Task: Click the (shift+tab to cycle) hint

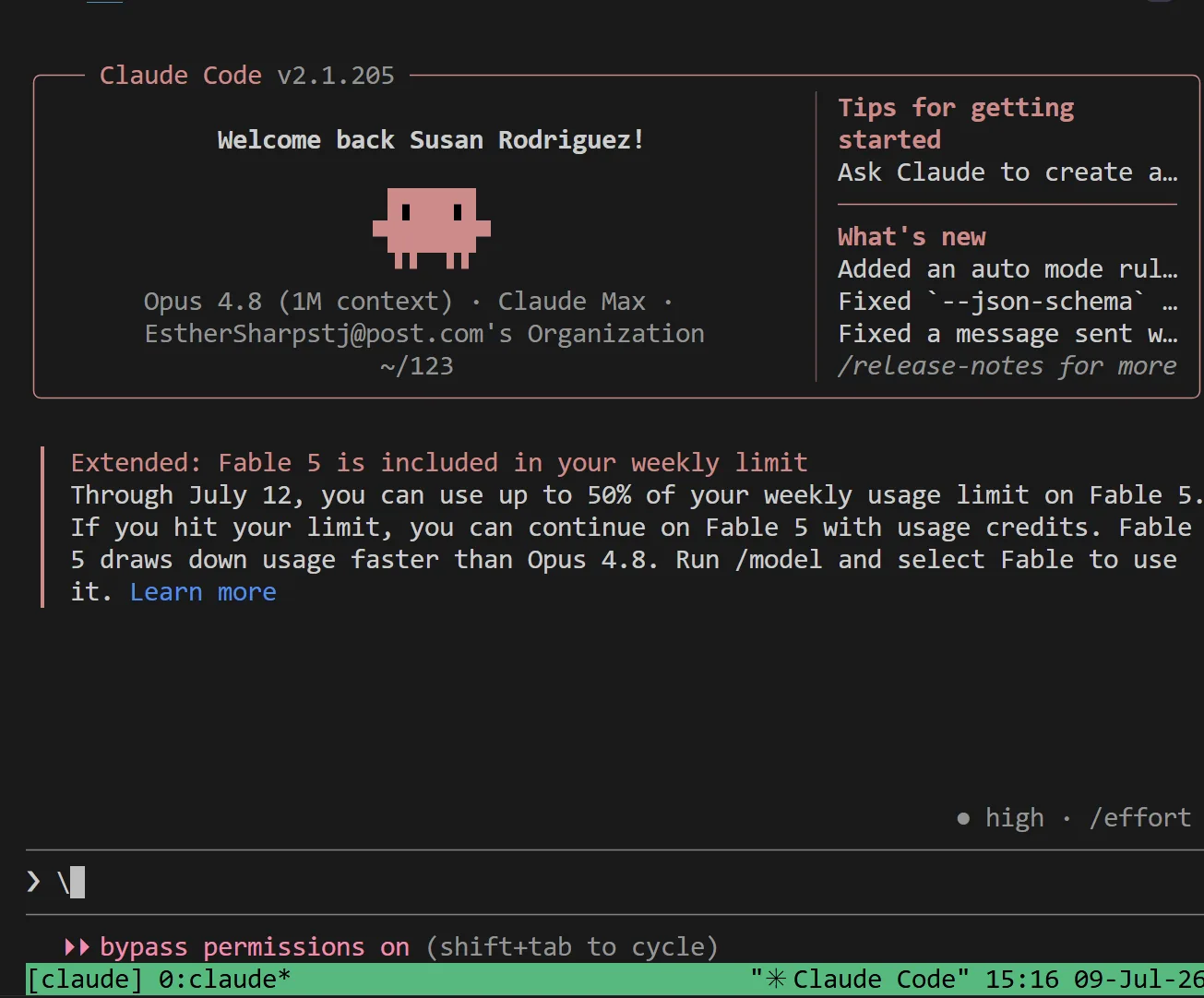Action: [x=572, y=947]
